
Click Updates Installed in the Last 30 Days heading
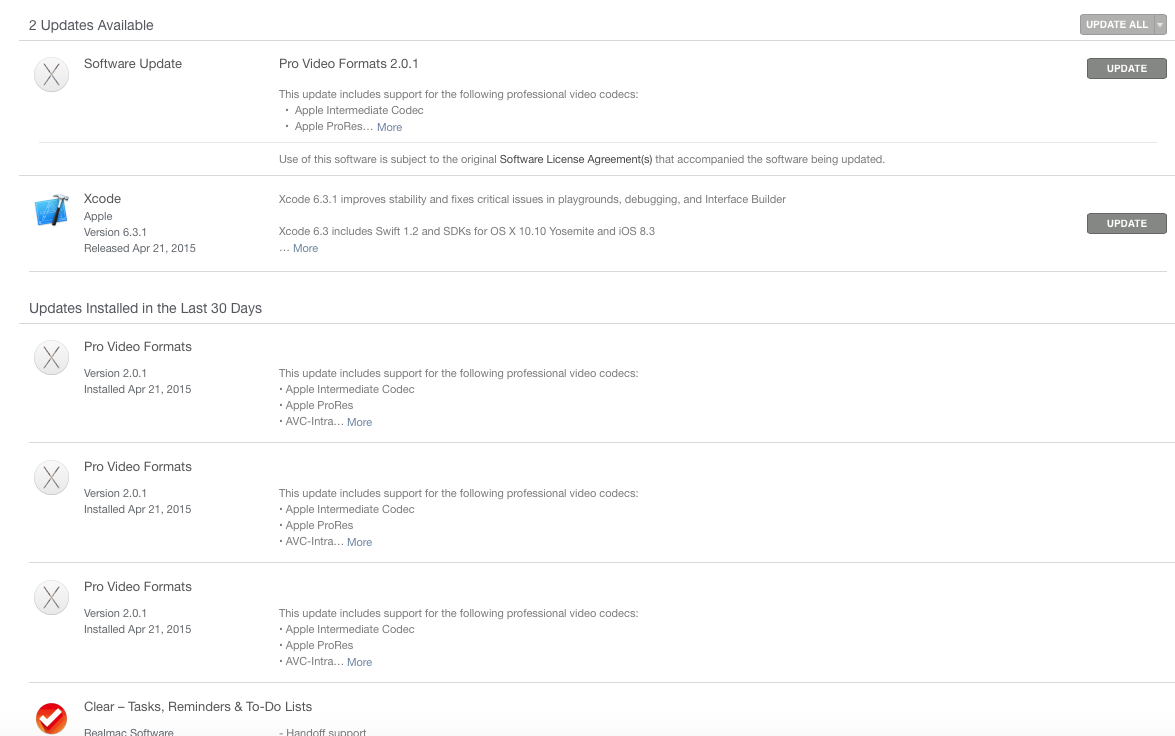point(145,309)
